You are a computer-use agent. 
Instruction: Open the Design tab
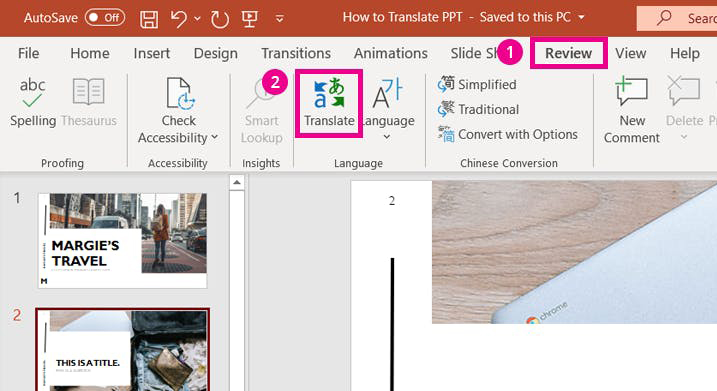[x=215, y=54]
